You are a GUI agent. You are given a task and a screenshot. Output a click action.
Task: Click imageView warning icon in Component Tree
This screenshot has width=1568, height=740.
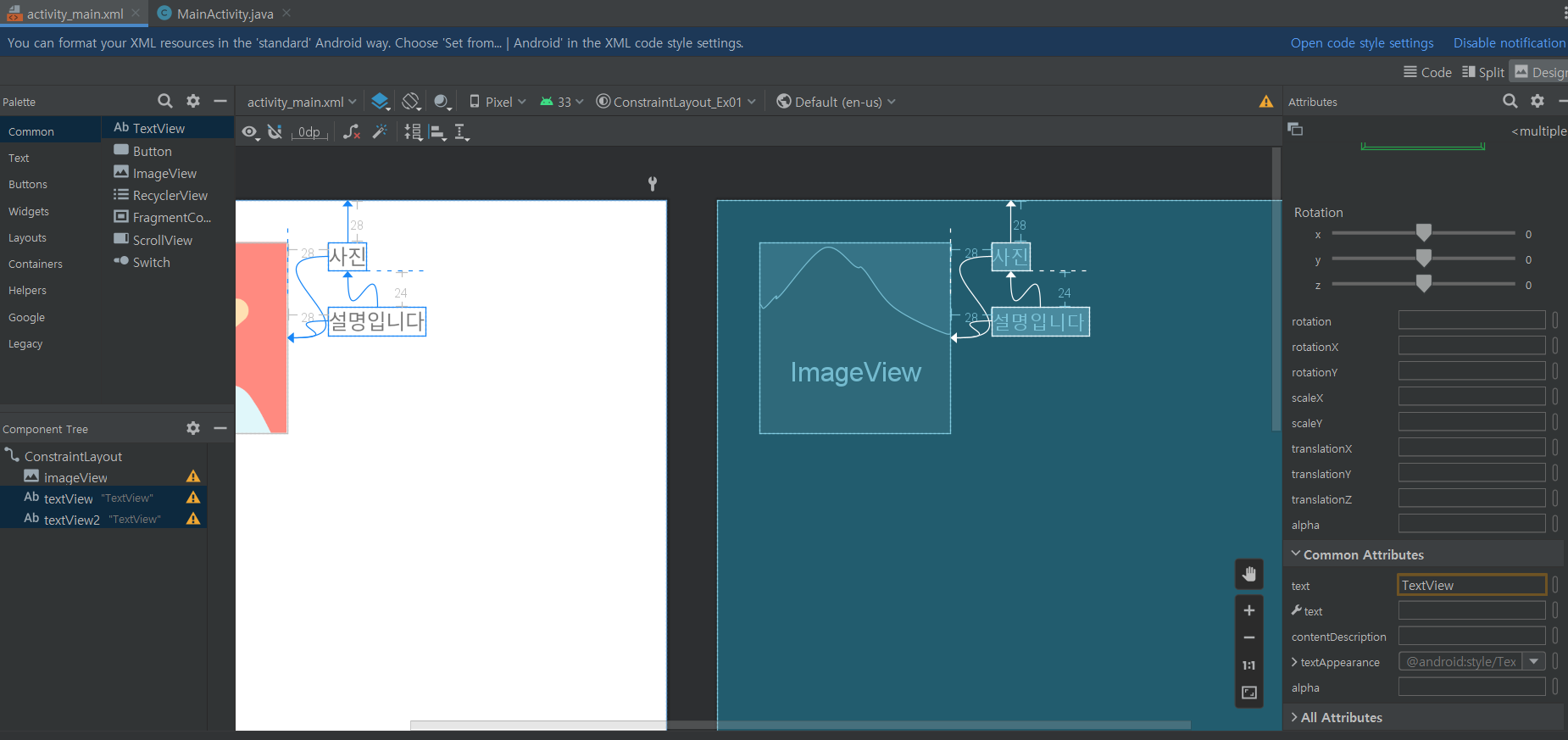(x=193, y=476)
